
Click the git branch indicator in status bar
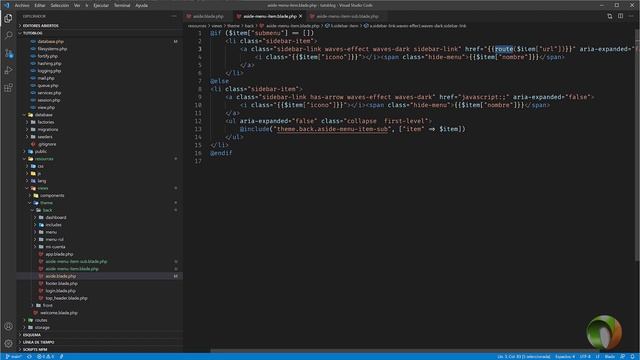[13, 356]
